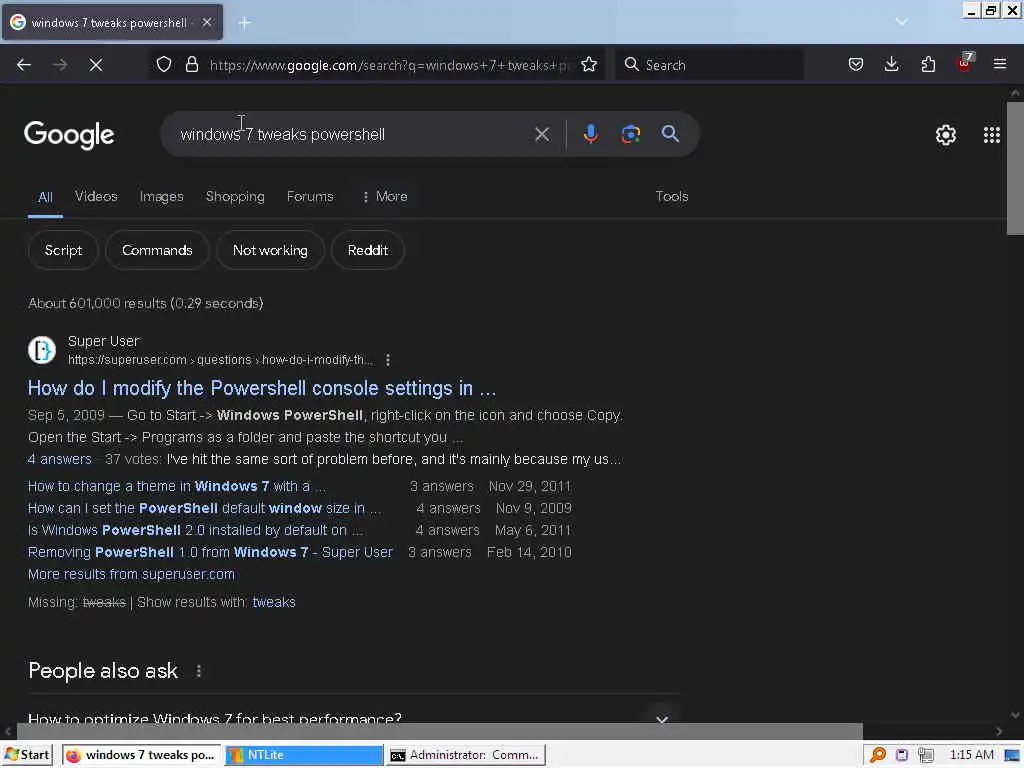1024x768 pixels.
Task: Open Google apps grid
Action: tap(991, 135)
